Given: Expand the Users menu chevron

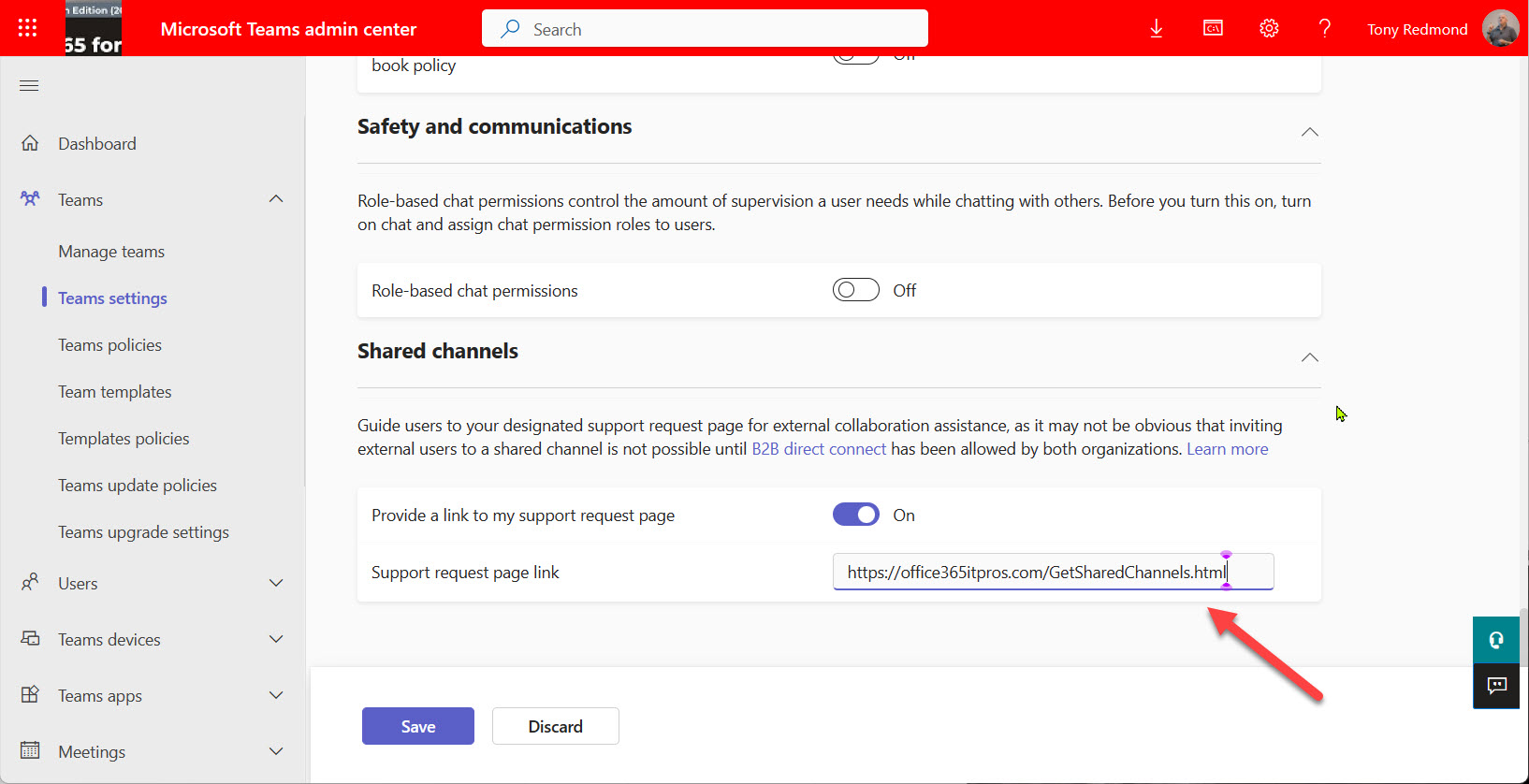Looking at the screenshot, I should tap(276, 583).
